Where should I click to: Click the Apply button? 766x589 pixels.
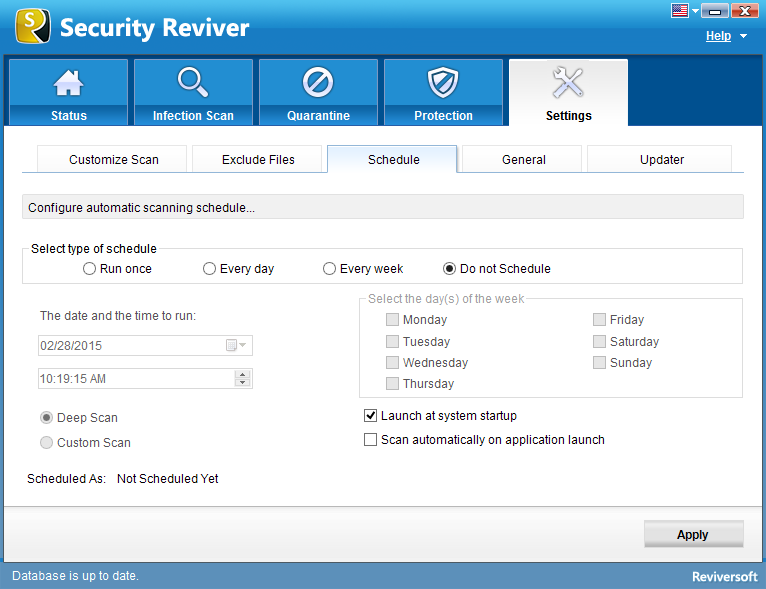click(694, 534)
